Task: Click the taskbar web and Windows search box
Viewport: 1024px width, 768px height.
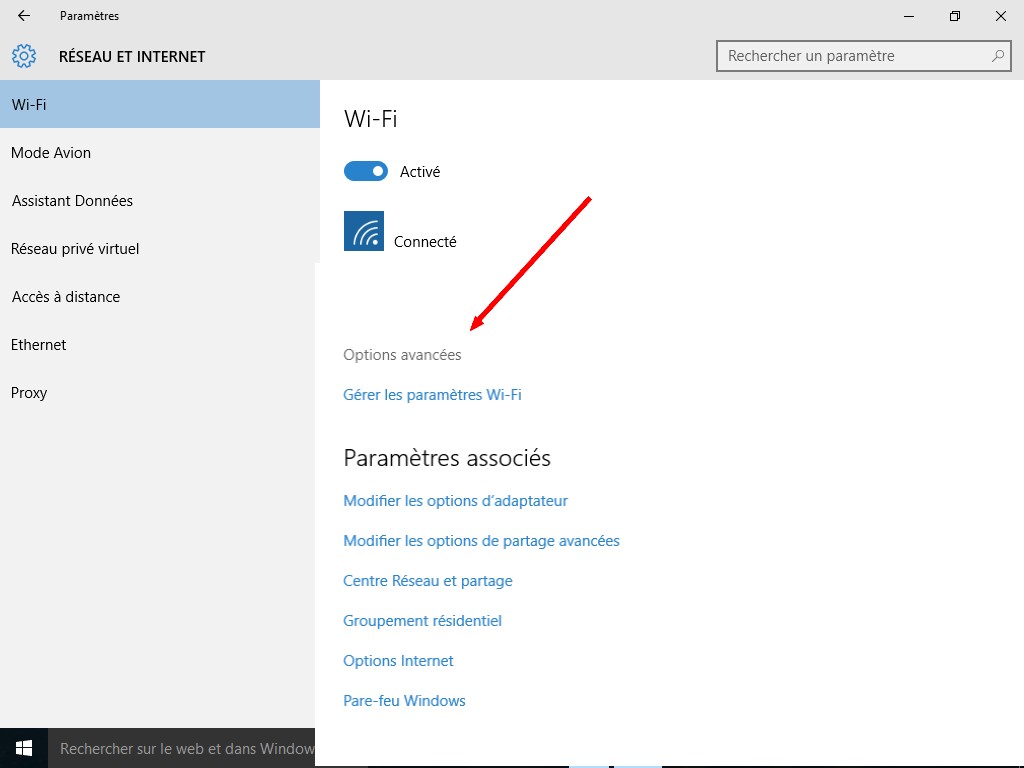Action: [x=182, y=748]
